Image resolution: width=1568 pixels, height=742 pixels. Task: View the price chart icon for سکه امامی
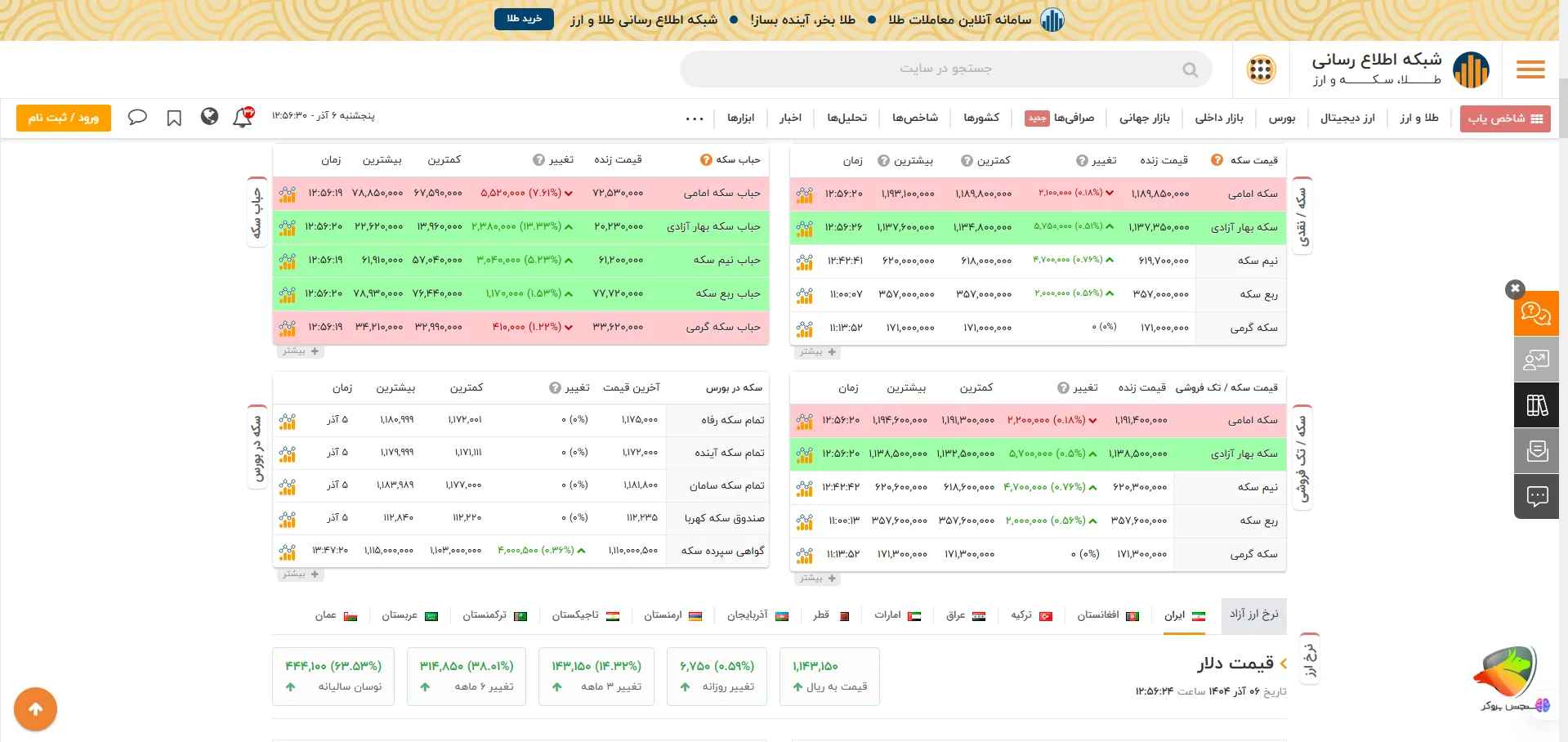point(803,195)
